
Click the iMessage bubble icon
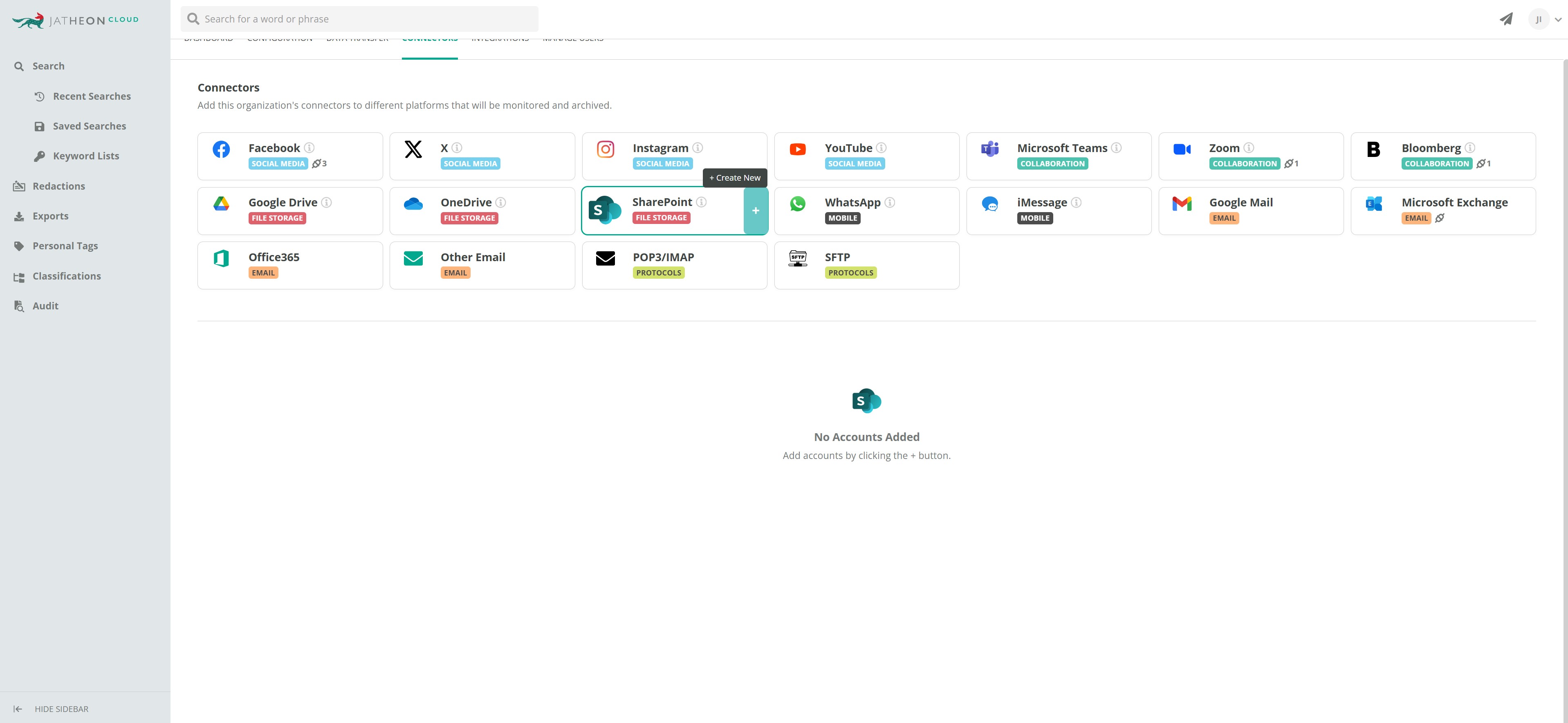(990, 204)
